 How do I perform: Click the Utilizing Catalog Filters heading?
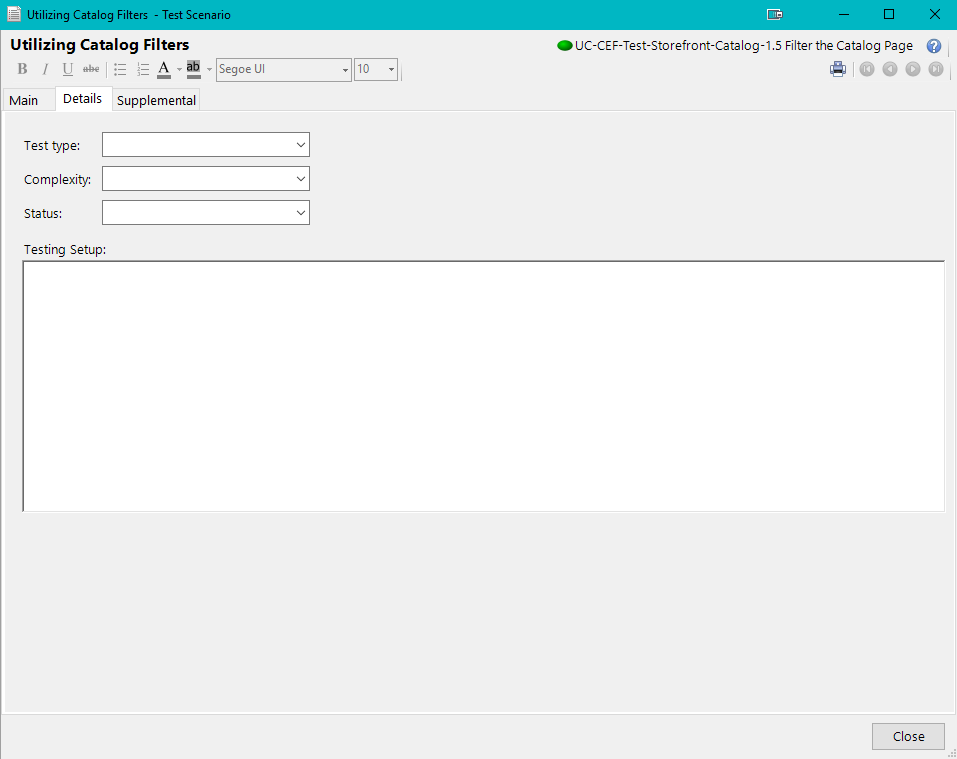pos(99,45)
